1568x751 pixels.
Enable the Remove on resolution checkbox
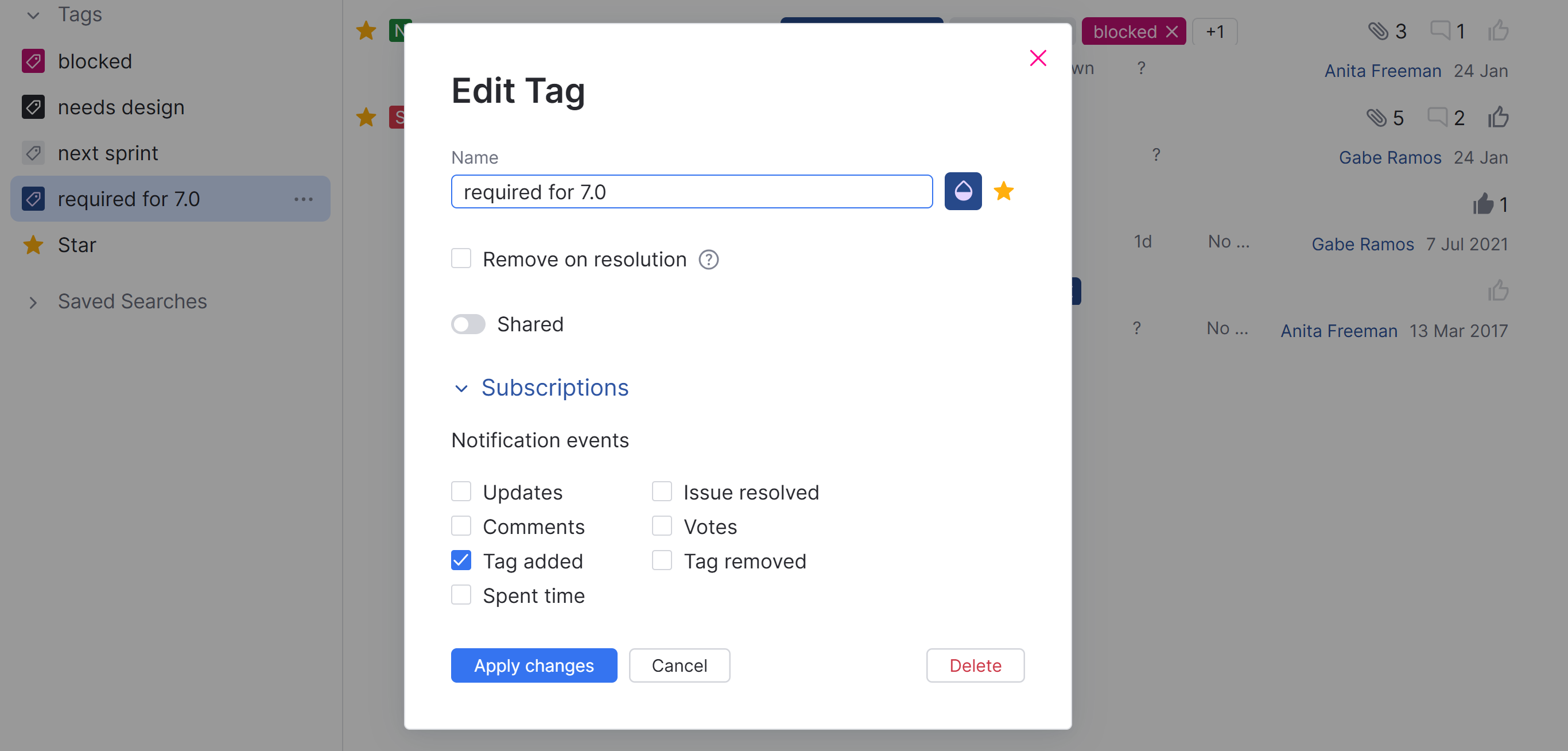461,258
